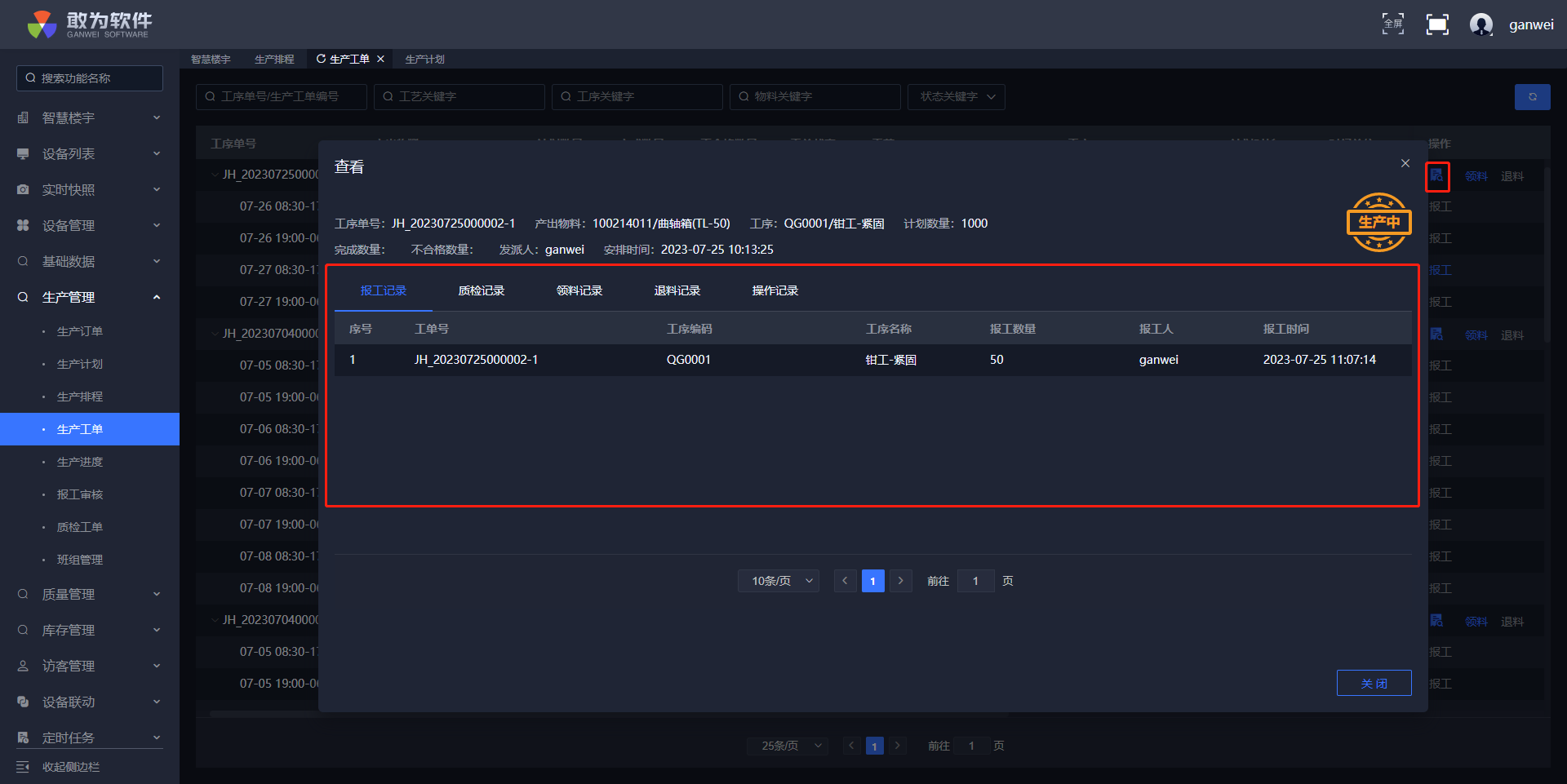Viewport: 1567px width, 784px height.
Task: Click the screen maximize icon beside avatar
Action: [1437, 24]
